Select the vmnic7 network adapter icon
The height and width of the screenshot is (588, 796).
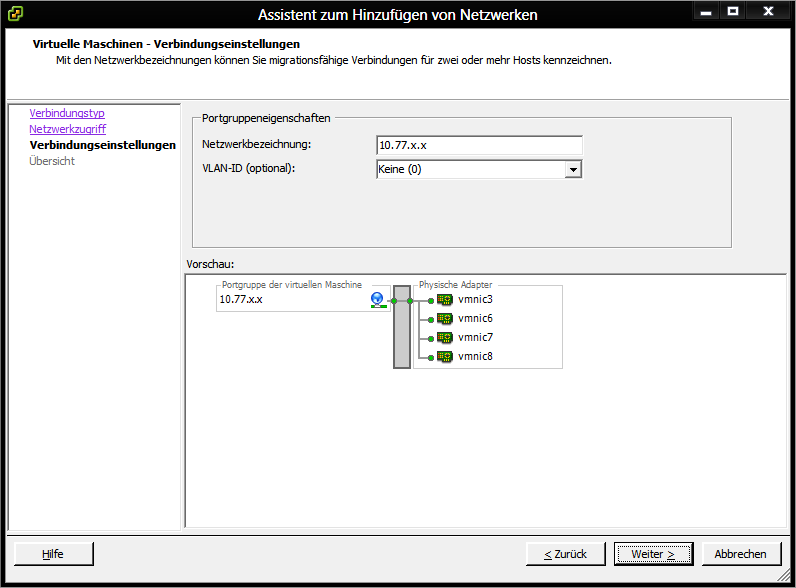click(445, 338)
